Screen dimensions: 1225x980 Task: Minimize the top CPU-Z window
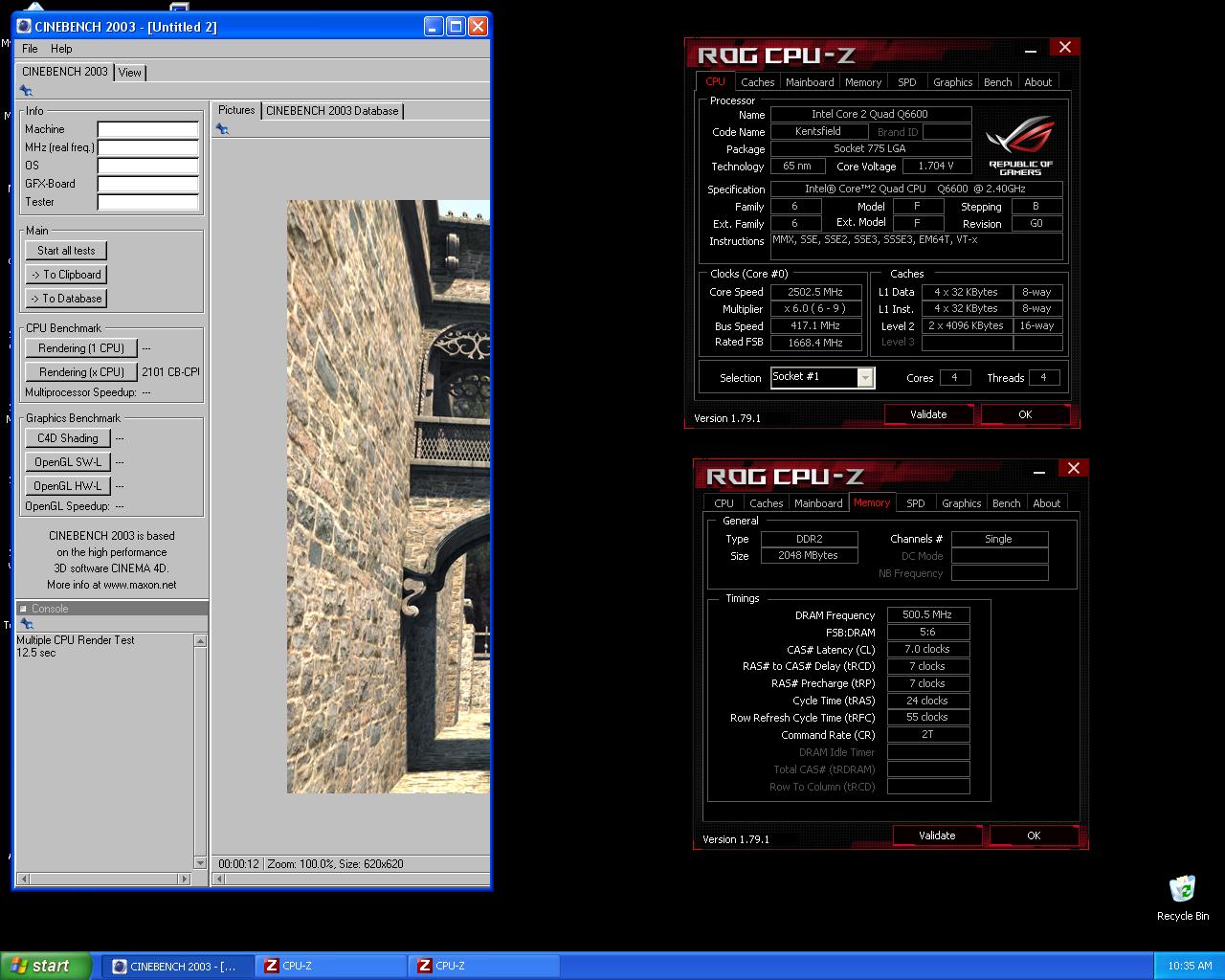[x=1031, y=49]
